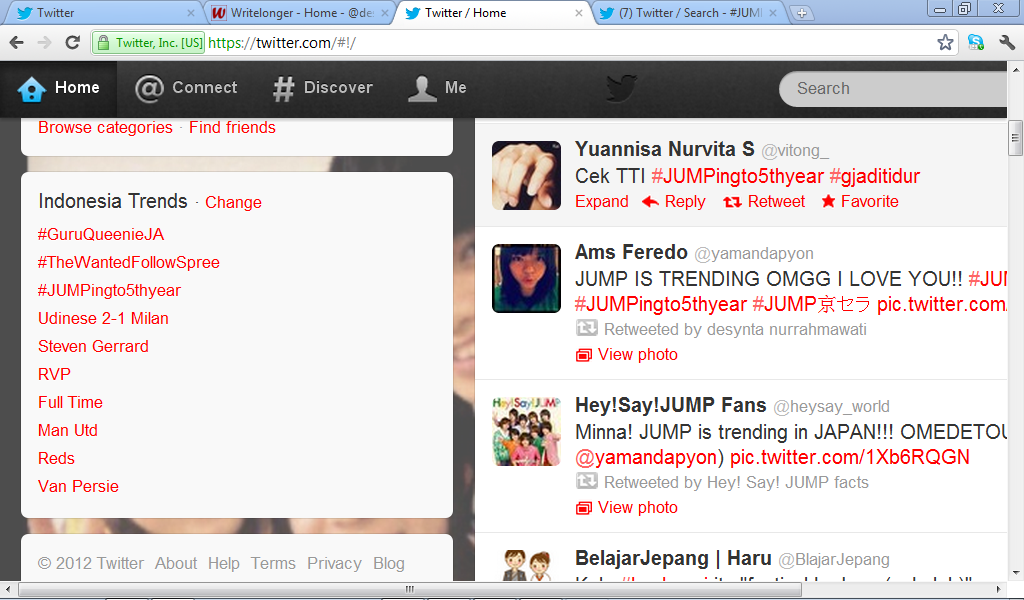Favorite Yuannisa's tweet
1024x600 pixels.
860,202
